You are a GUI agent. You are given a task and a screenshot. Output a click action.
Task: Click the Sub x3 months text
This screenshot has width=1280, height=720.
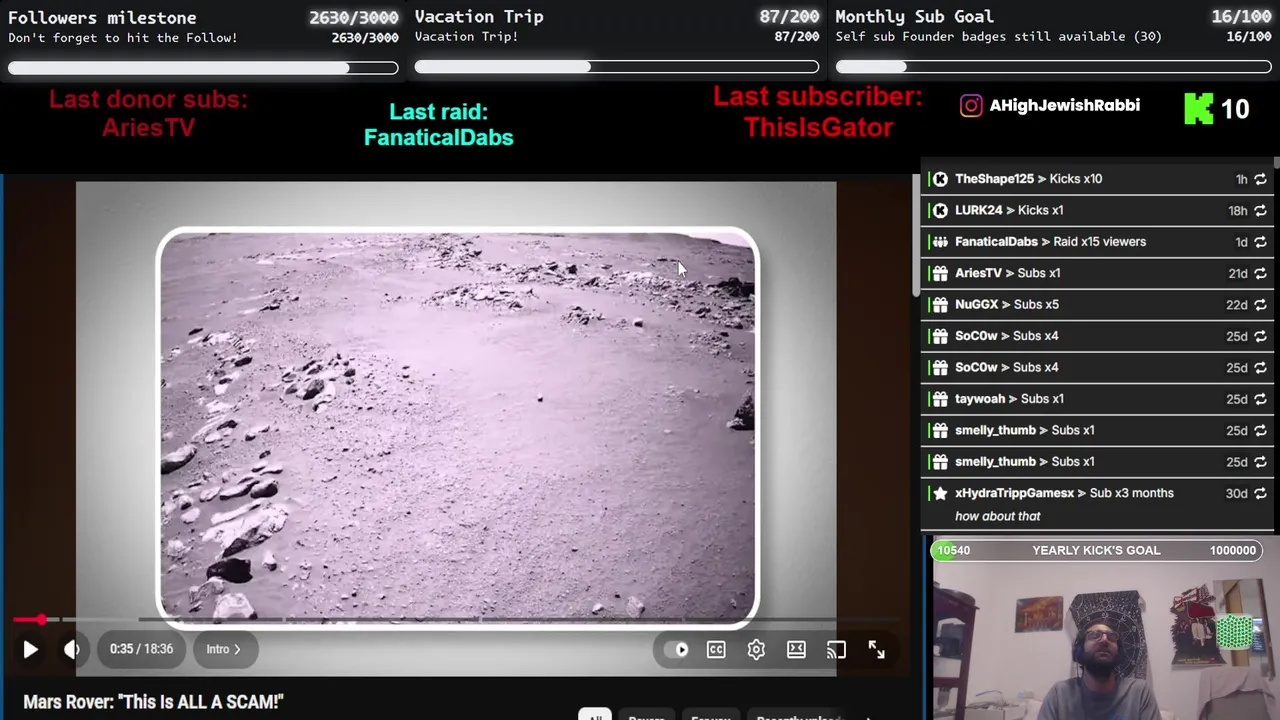(1131, 493)
